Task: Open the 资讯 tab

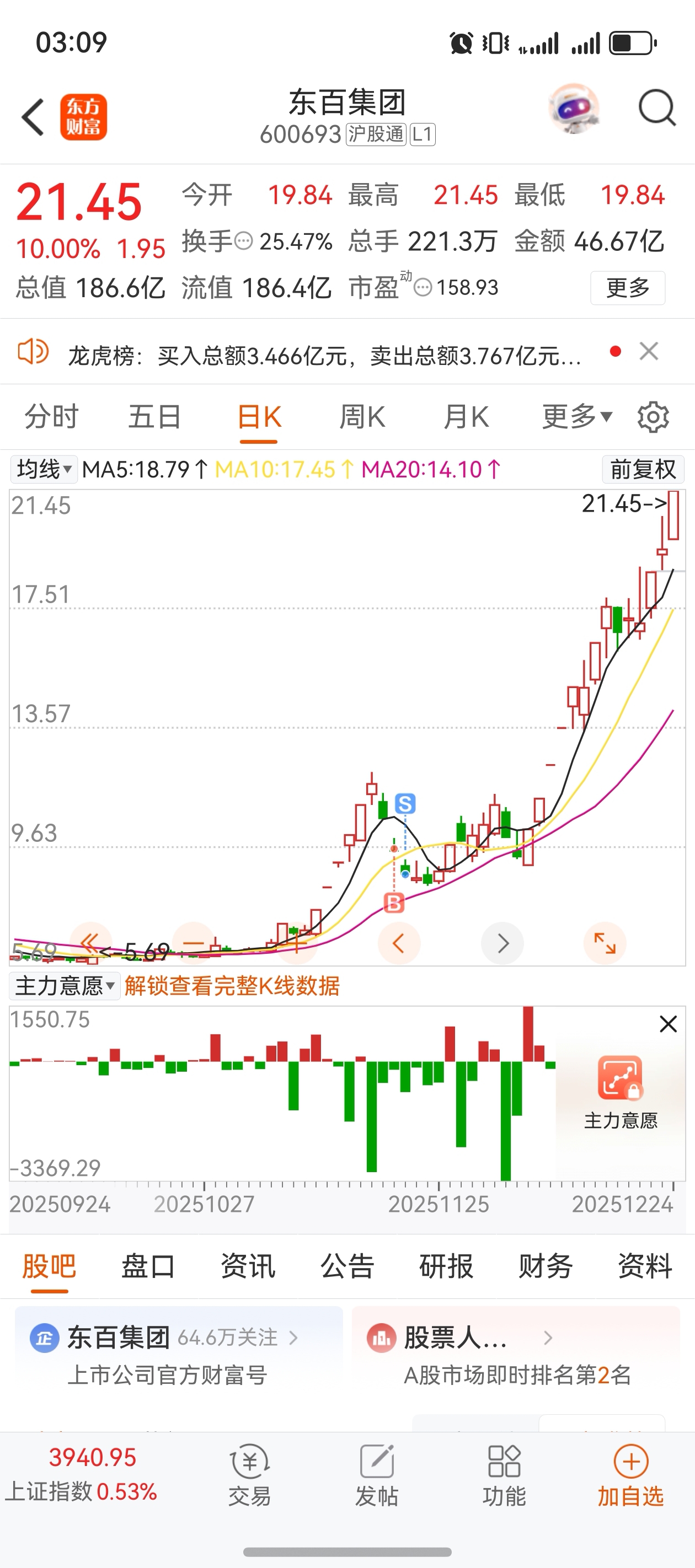Action: 248,1266
